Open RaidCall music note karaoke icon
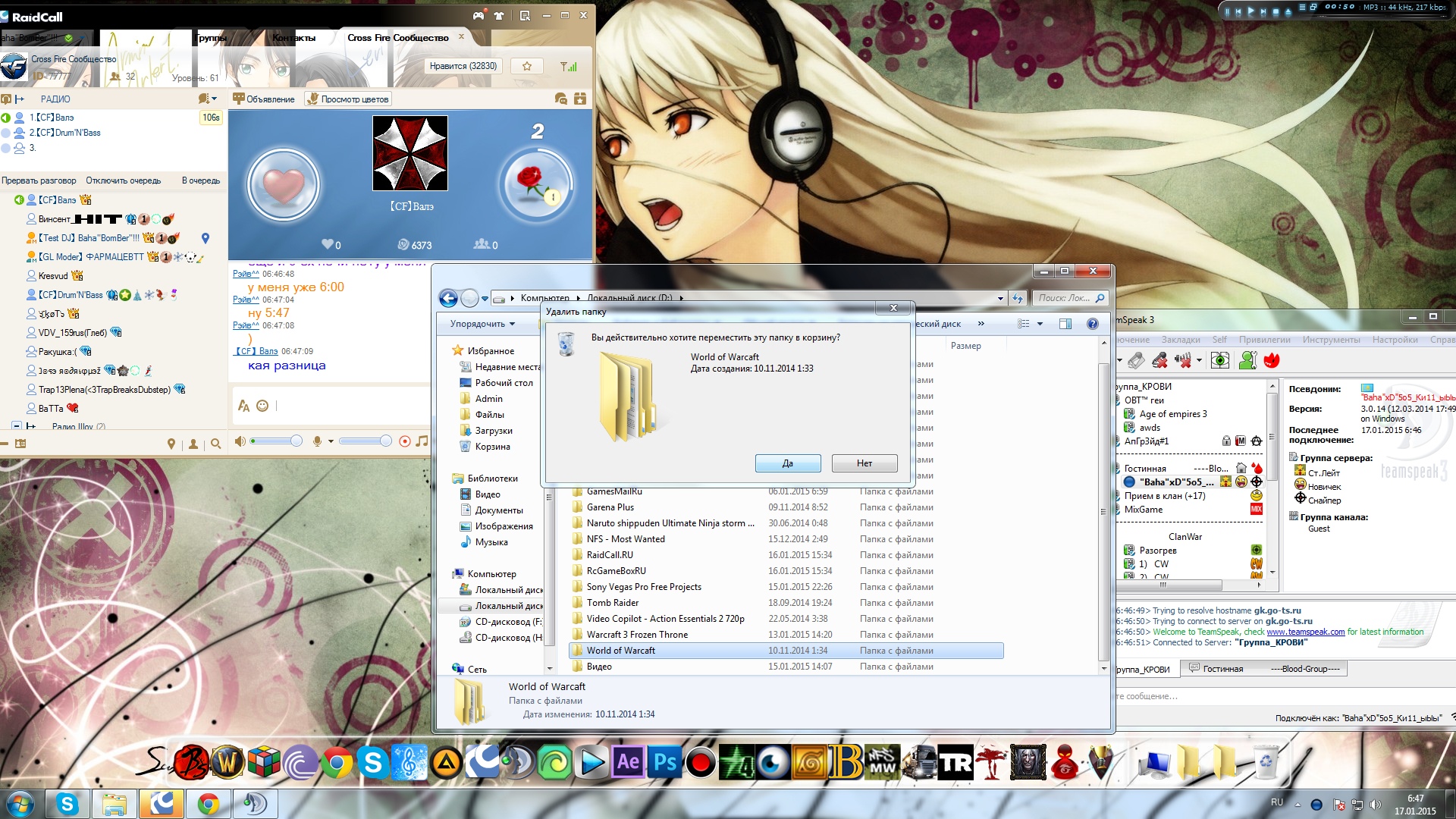 pyautogui.click(x=422, y=441)
